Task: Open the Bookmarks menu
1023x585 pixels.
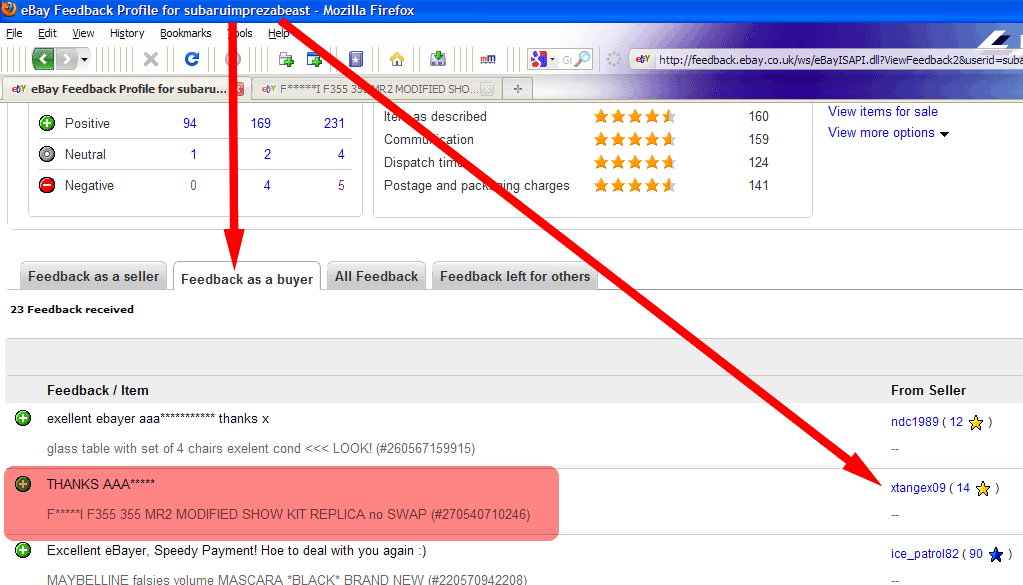Action: [185, 33]
